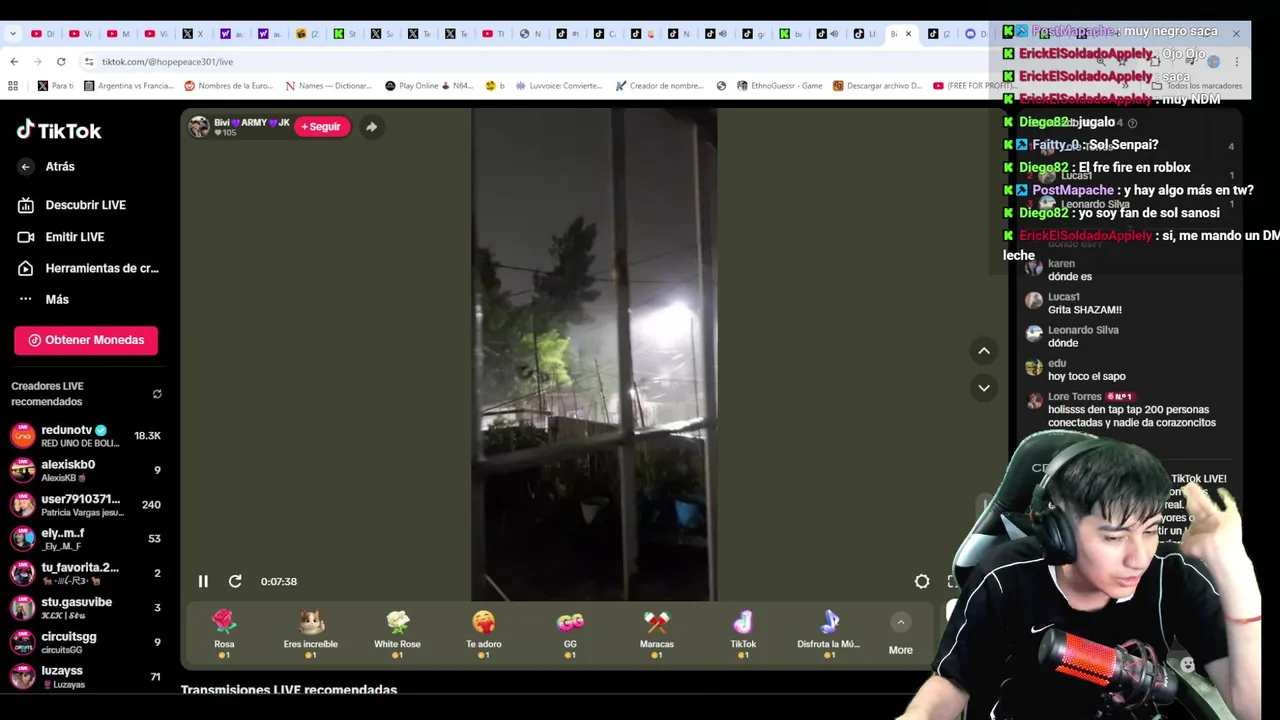
Task: Open Lore Torres chat user profile
Action: [1075, 397]
